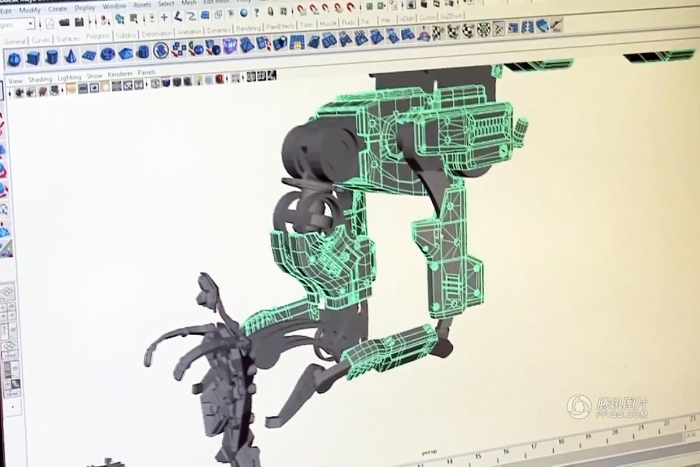
Task: Open the panel Lighting menu
Action: (x=69, y=78)
